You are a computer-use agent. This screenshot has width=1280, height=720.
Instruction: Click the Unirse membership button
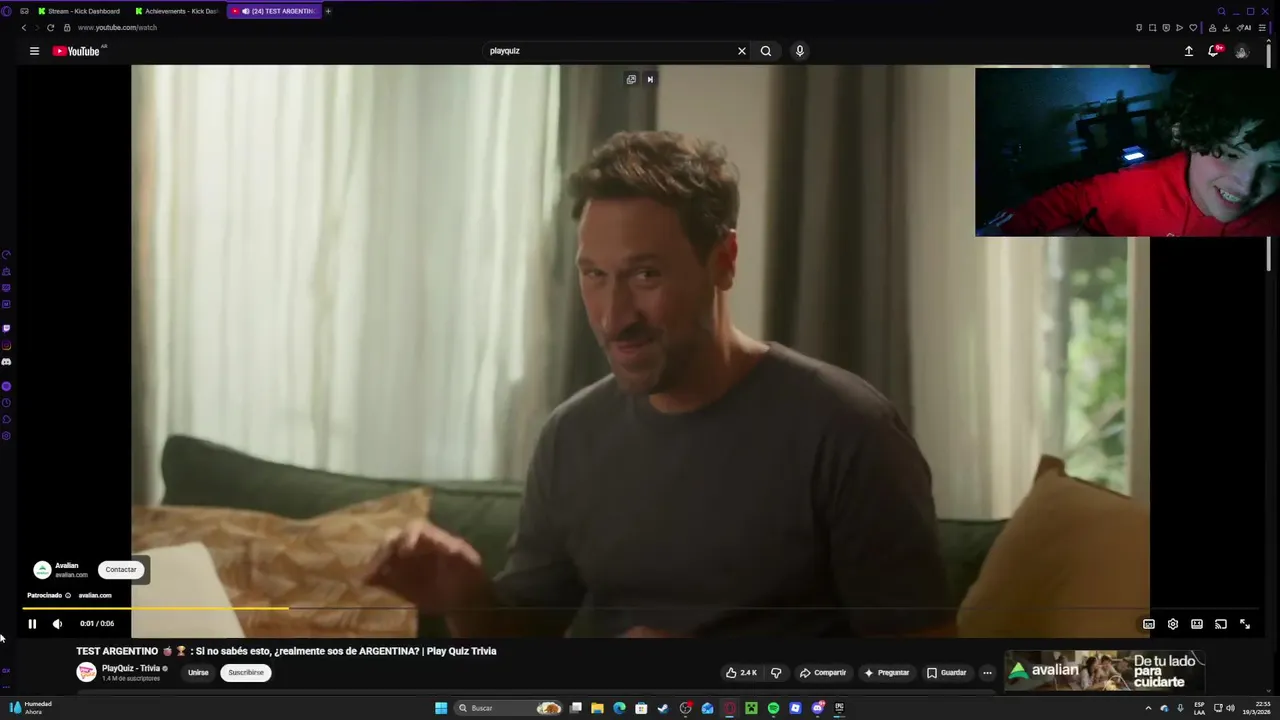[198, 673]
